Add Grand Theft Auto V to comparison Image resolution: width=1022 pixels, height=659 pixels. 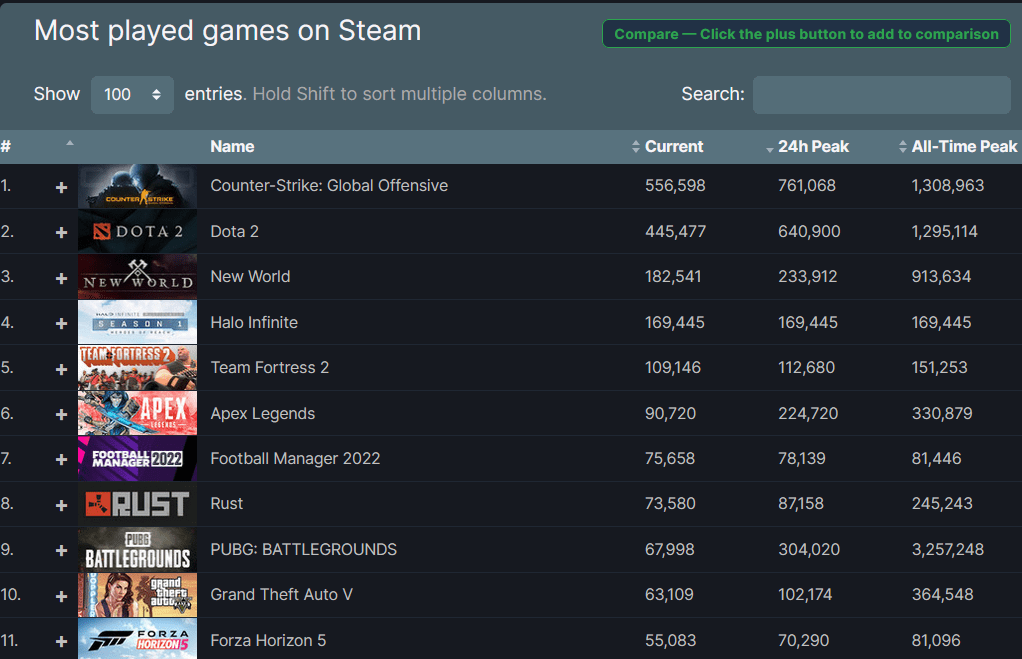60,594
